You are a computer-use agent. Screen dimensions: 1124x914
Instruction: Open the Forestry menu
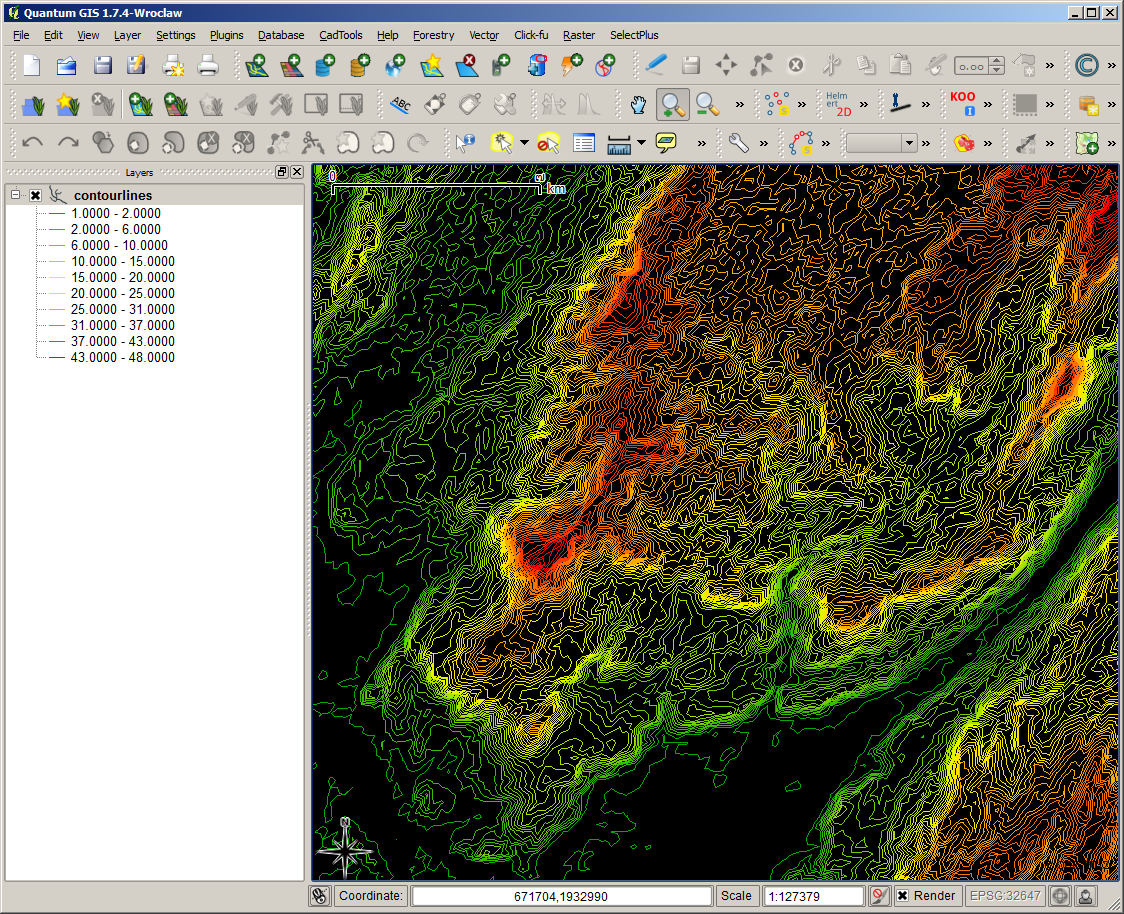click(433, 35)
